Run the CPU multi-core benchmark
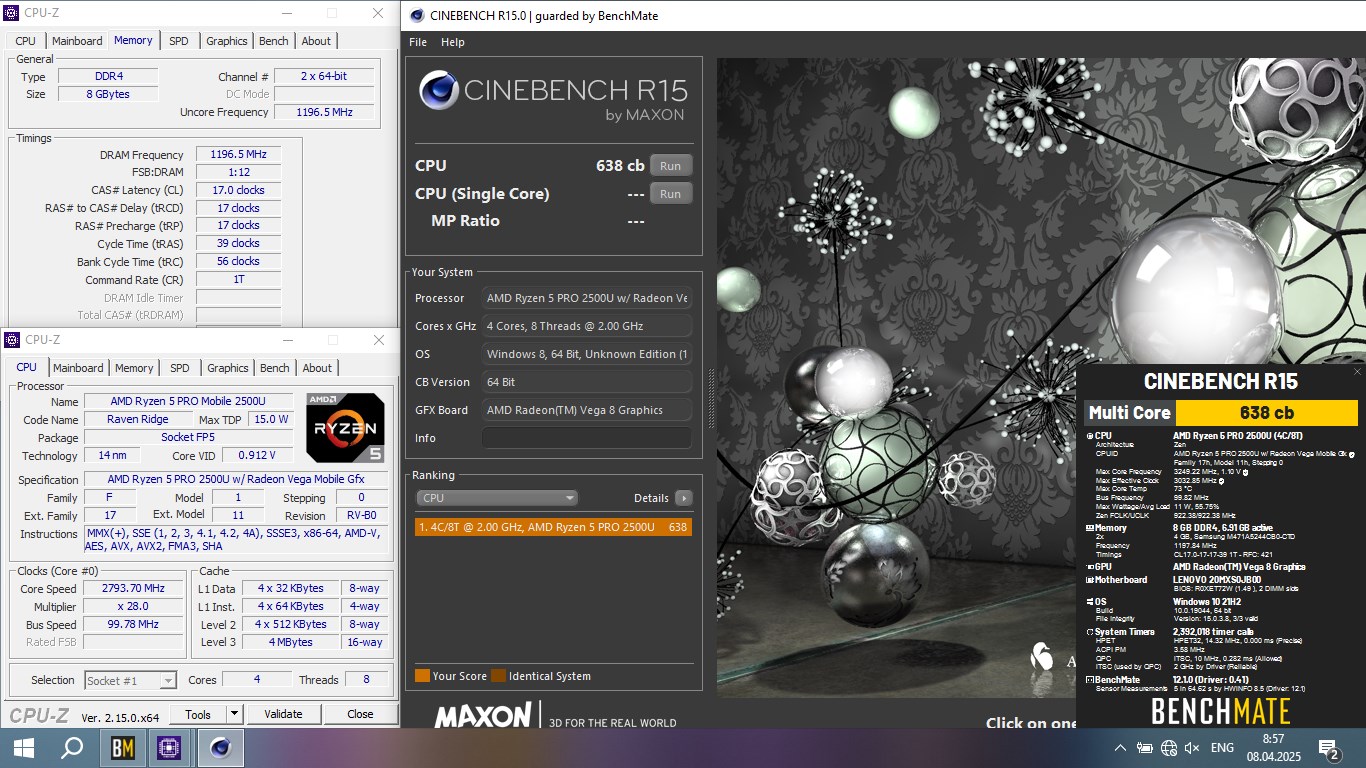 click(671, 166)
